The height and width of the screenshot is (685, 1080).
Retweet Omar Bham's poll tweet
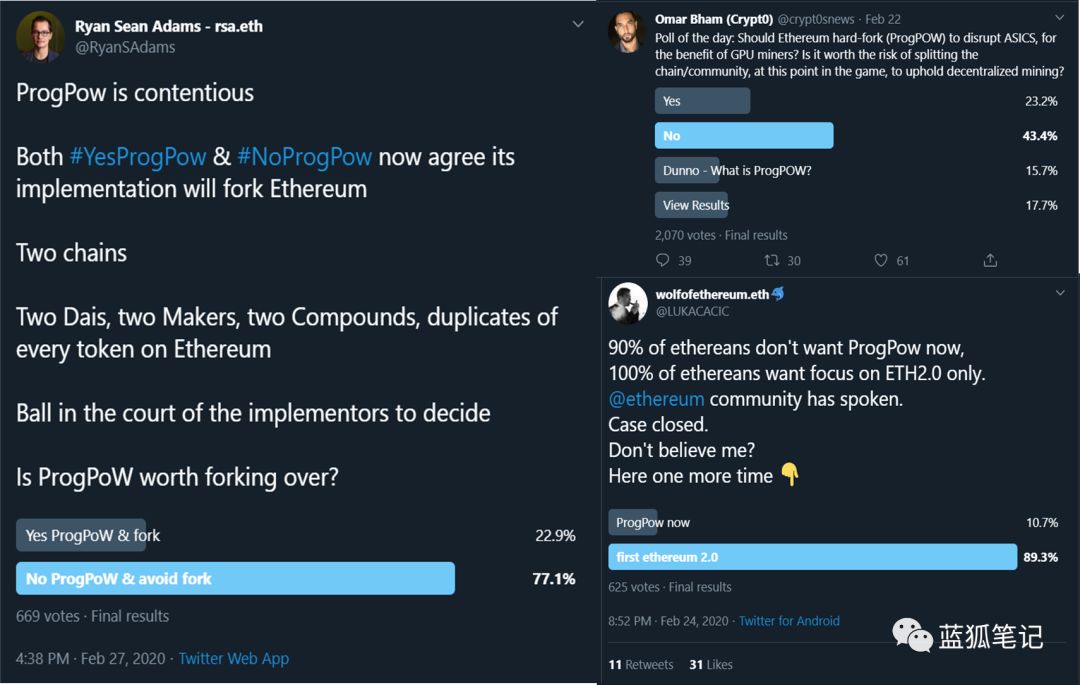click(771, 260)
